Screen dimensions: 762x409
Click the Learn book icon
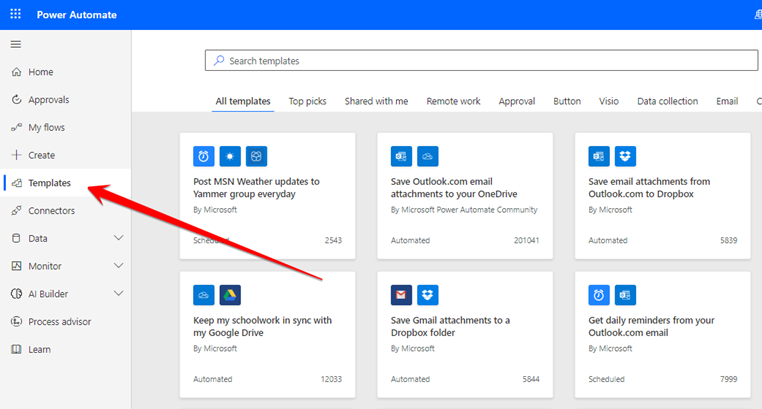point(16,349)
